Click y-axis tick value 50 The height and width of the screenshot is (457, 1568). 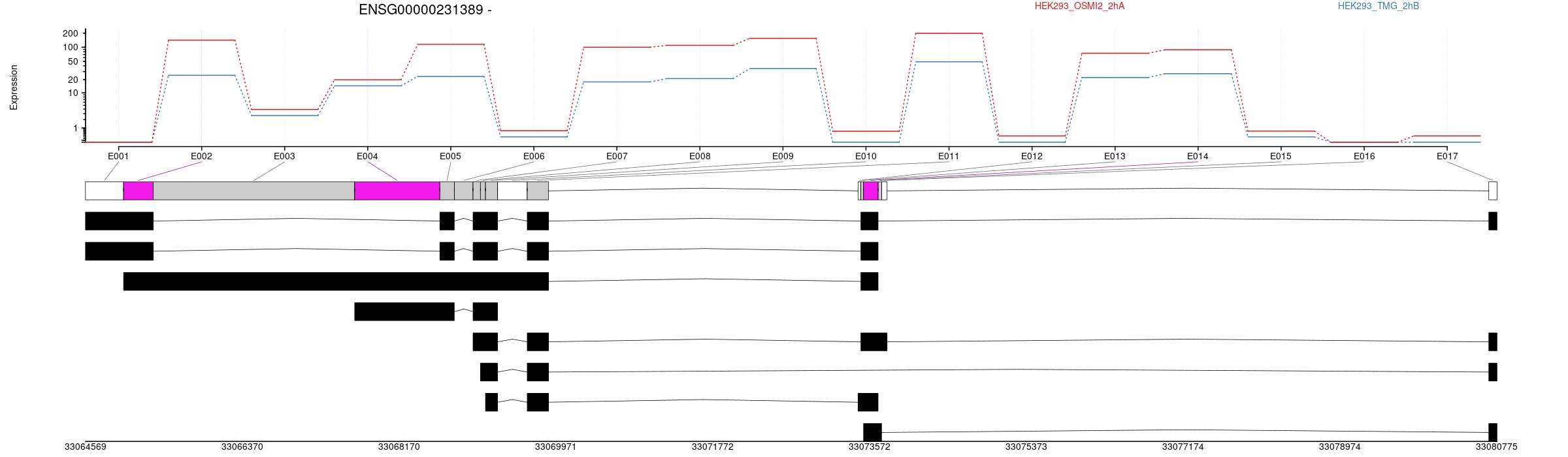[x=73, y=62]
